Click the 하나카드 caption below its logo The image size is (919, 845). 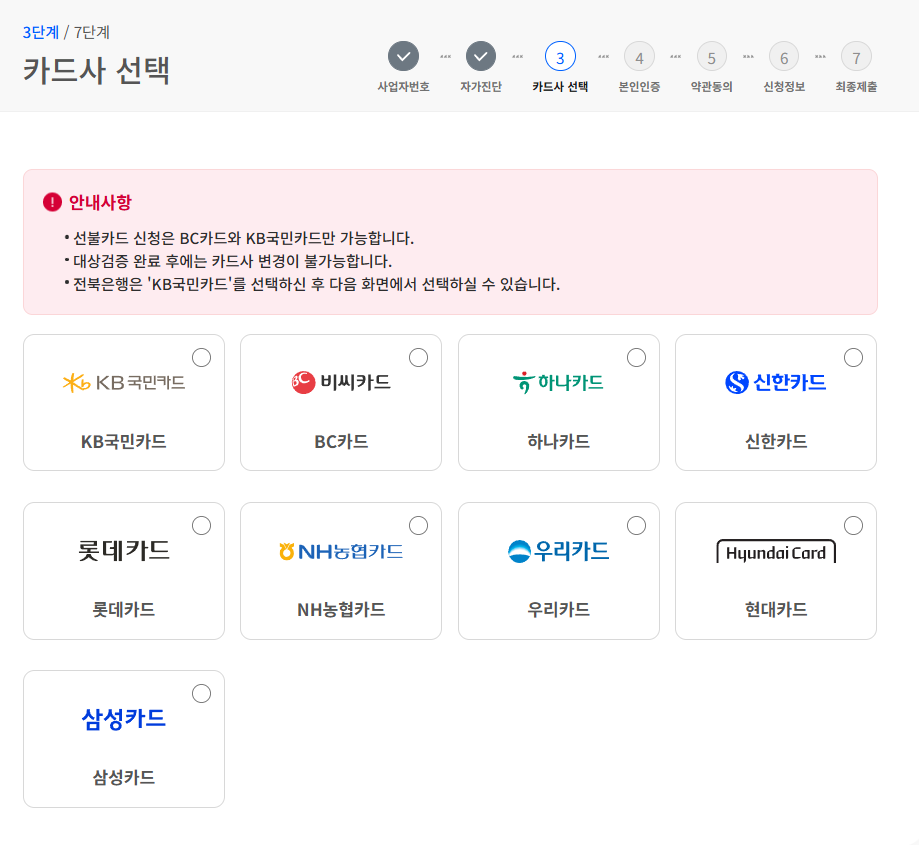coord(559,441)
